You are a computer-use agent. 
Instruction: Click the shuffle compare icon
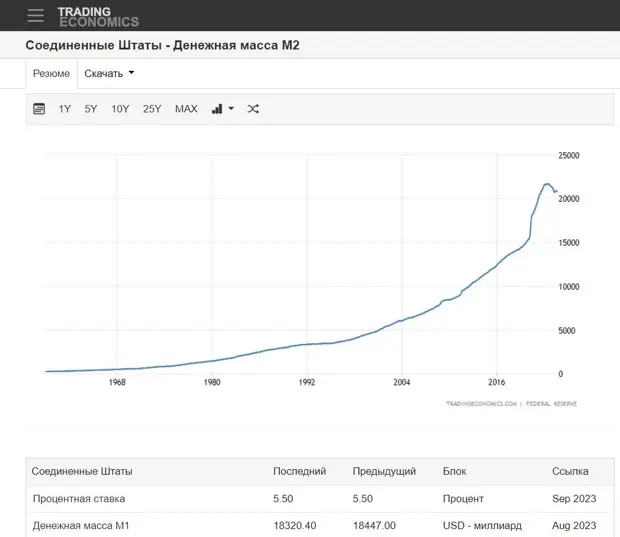click(253, 109)
